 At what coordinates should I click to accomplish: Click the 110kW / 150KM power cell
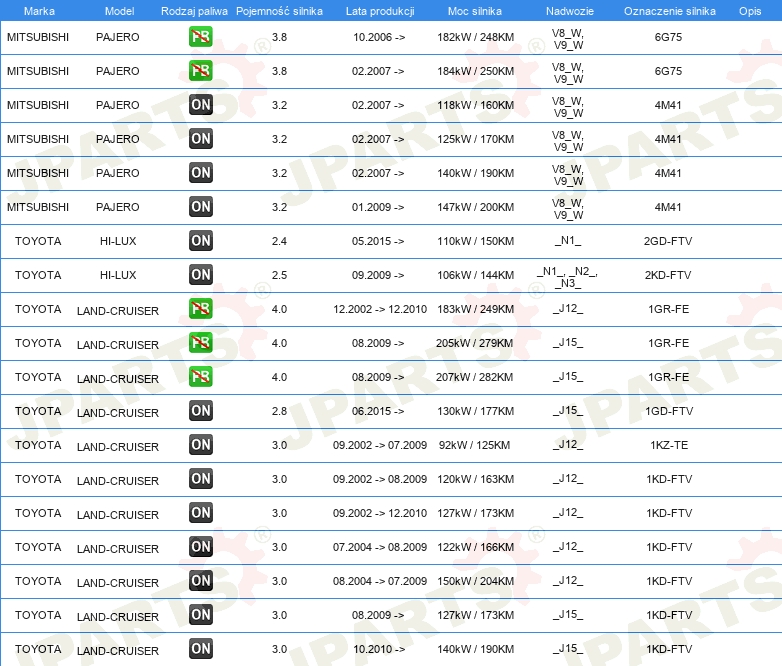(x=475, y=241)
